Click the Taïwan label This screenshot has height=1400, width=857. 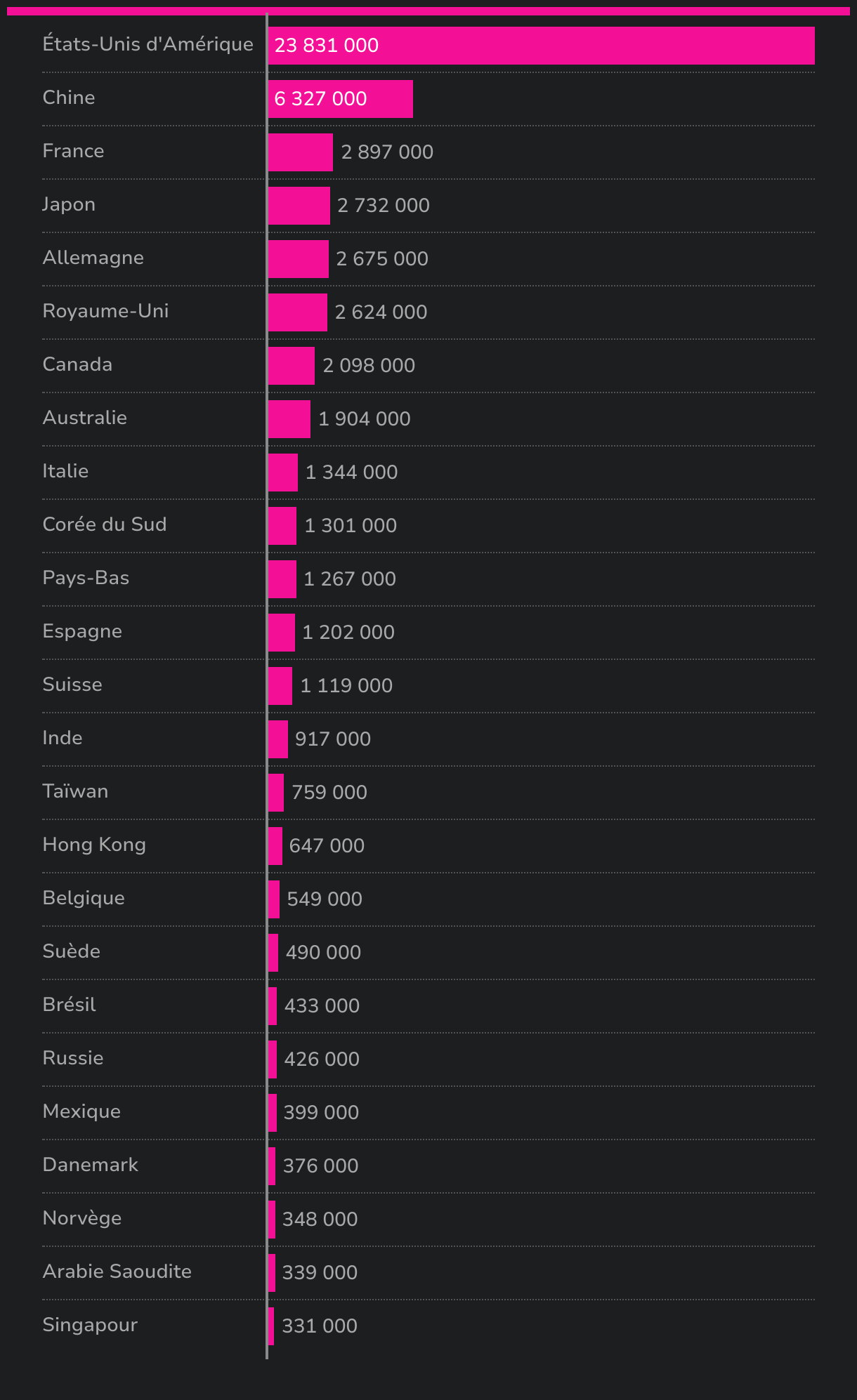(x=75, y=791)
